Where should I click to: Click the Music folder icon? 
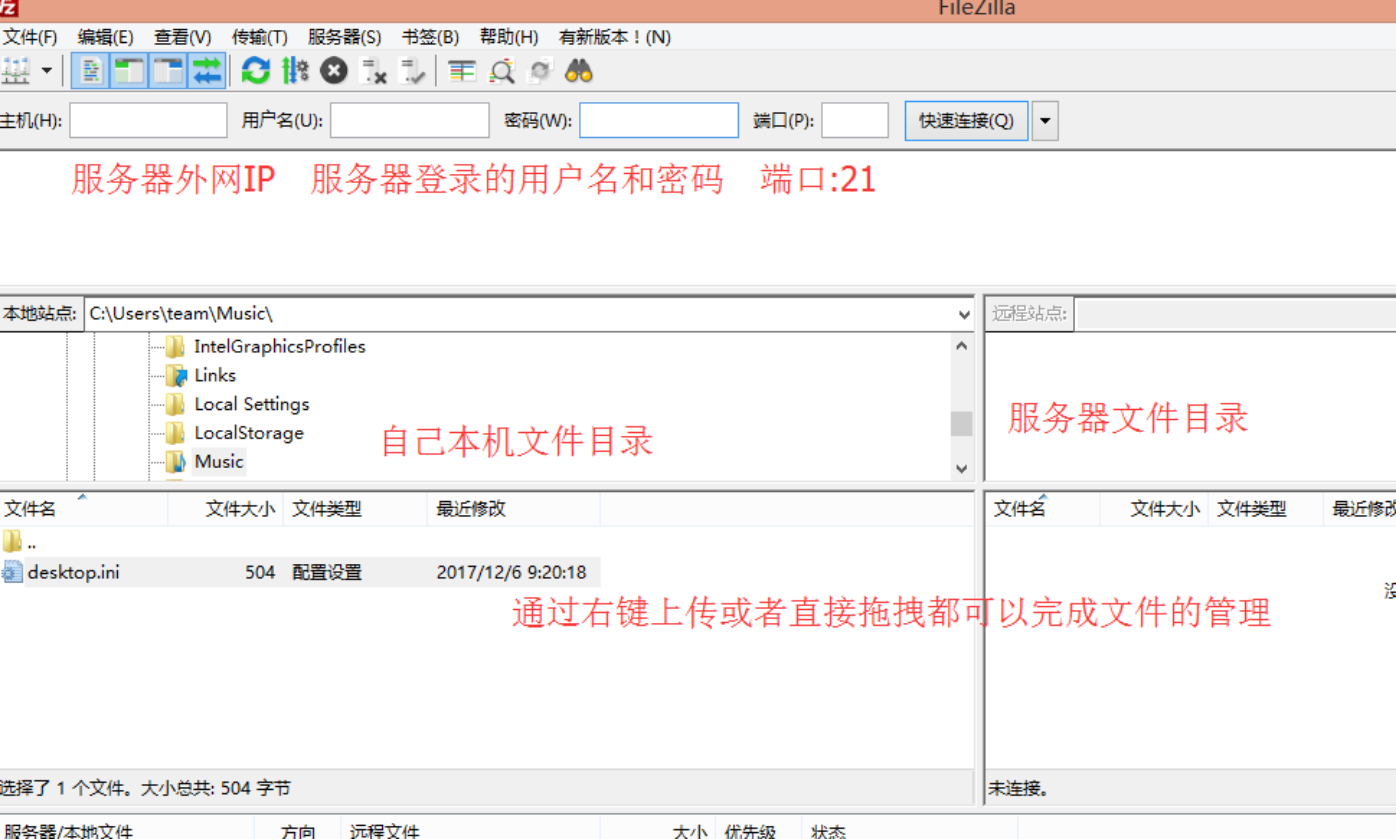(x=176, y=461)
